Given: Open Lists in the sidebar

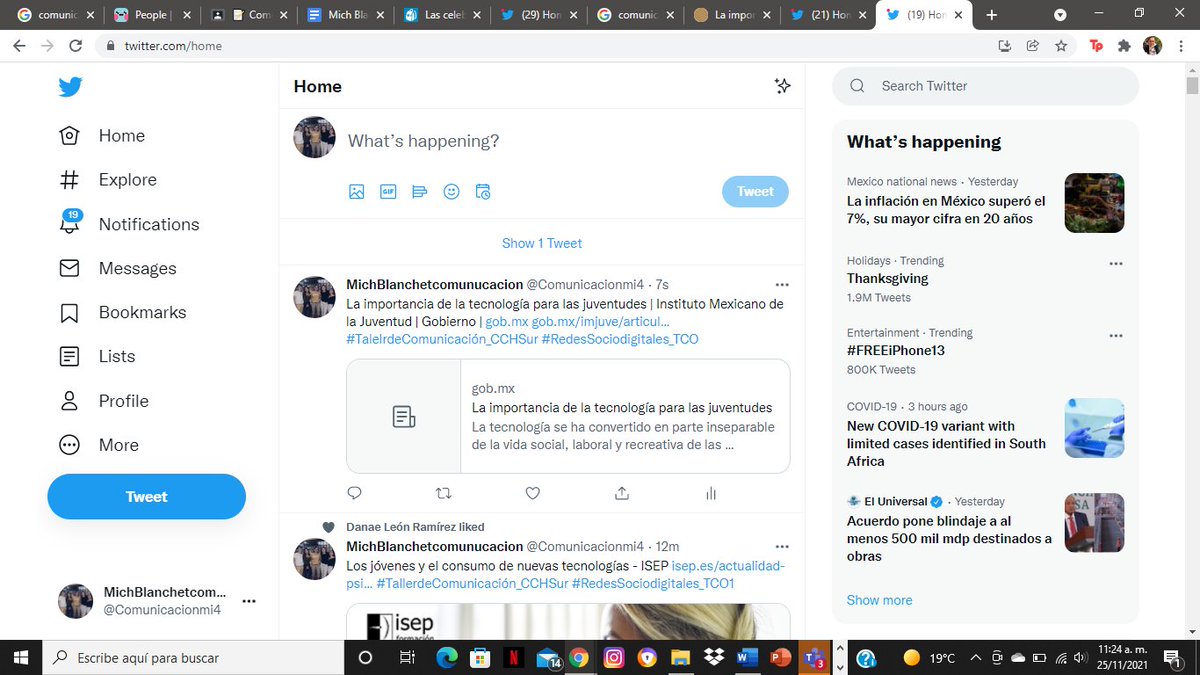Looking at the screenshot, I should tap(97, 356).
